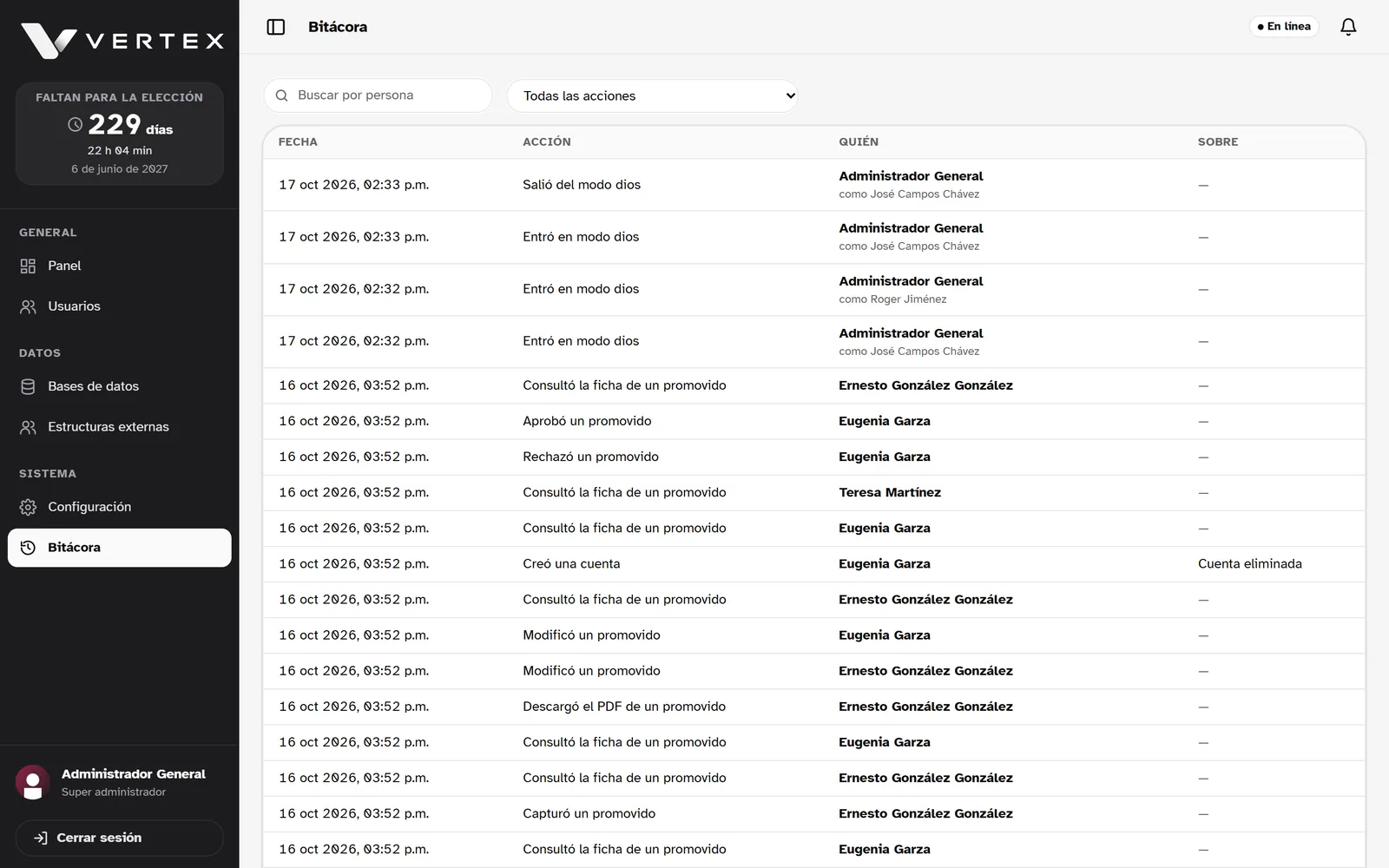Click the search magnifier icon
Viewport: 1389px width, 868px height.
[281, 95]
